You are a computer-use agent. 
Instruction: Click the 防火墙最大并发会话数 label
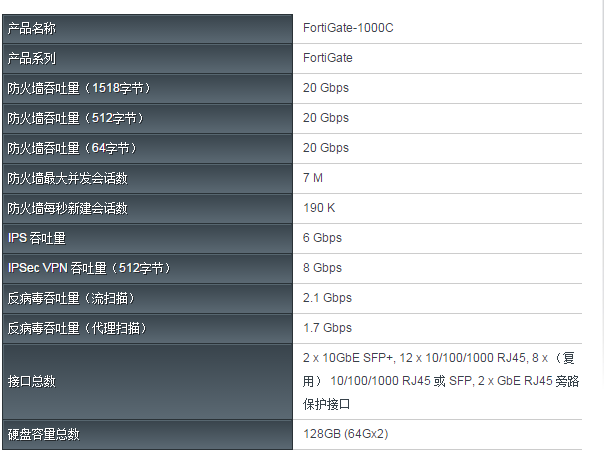67,179
